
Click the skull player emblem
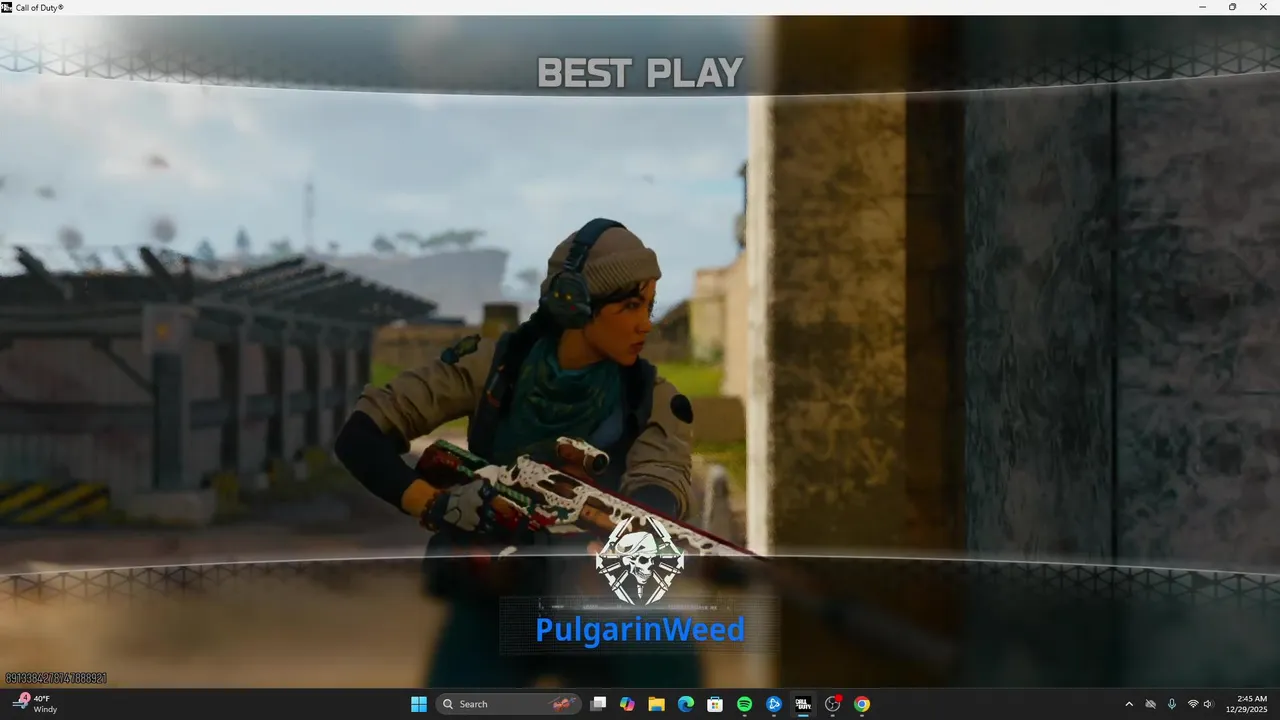click(640, 560)
